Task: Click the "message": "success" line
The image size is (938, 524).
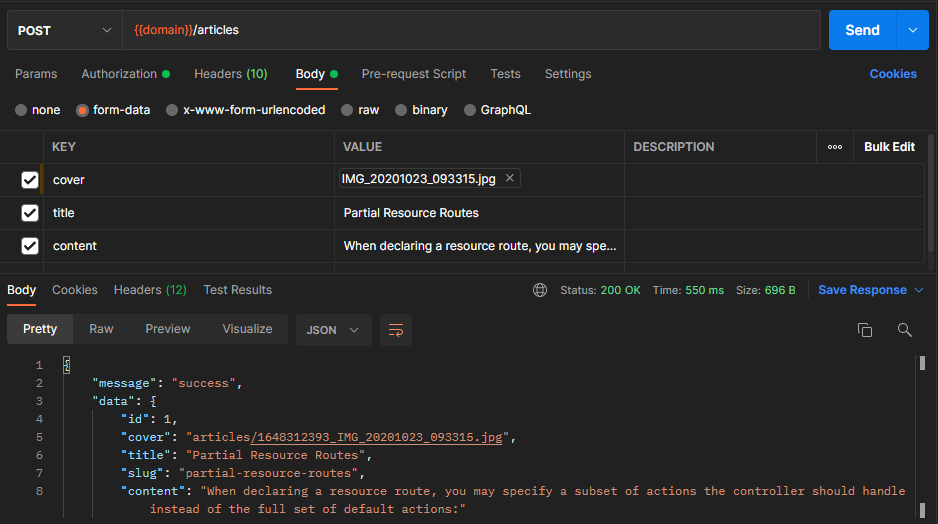Action: [x=167, y=383]
